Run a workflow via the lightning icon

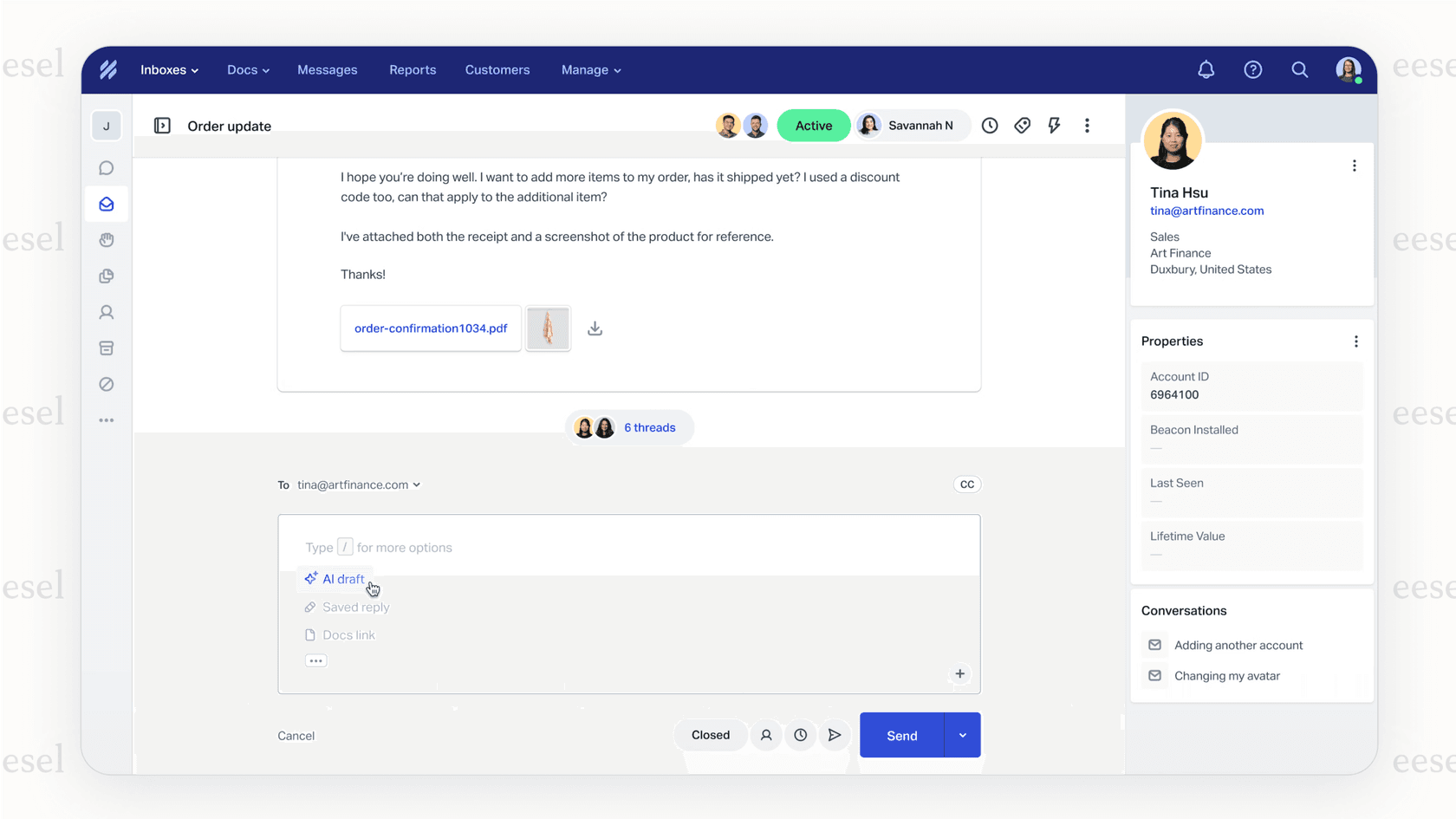(1054, 125)
